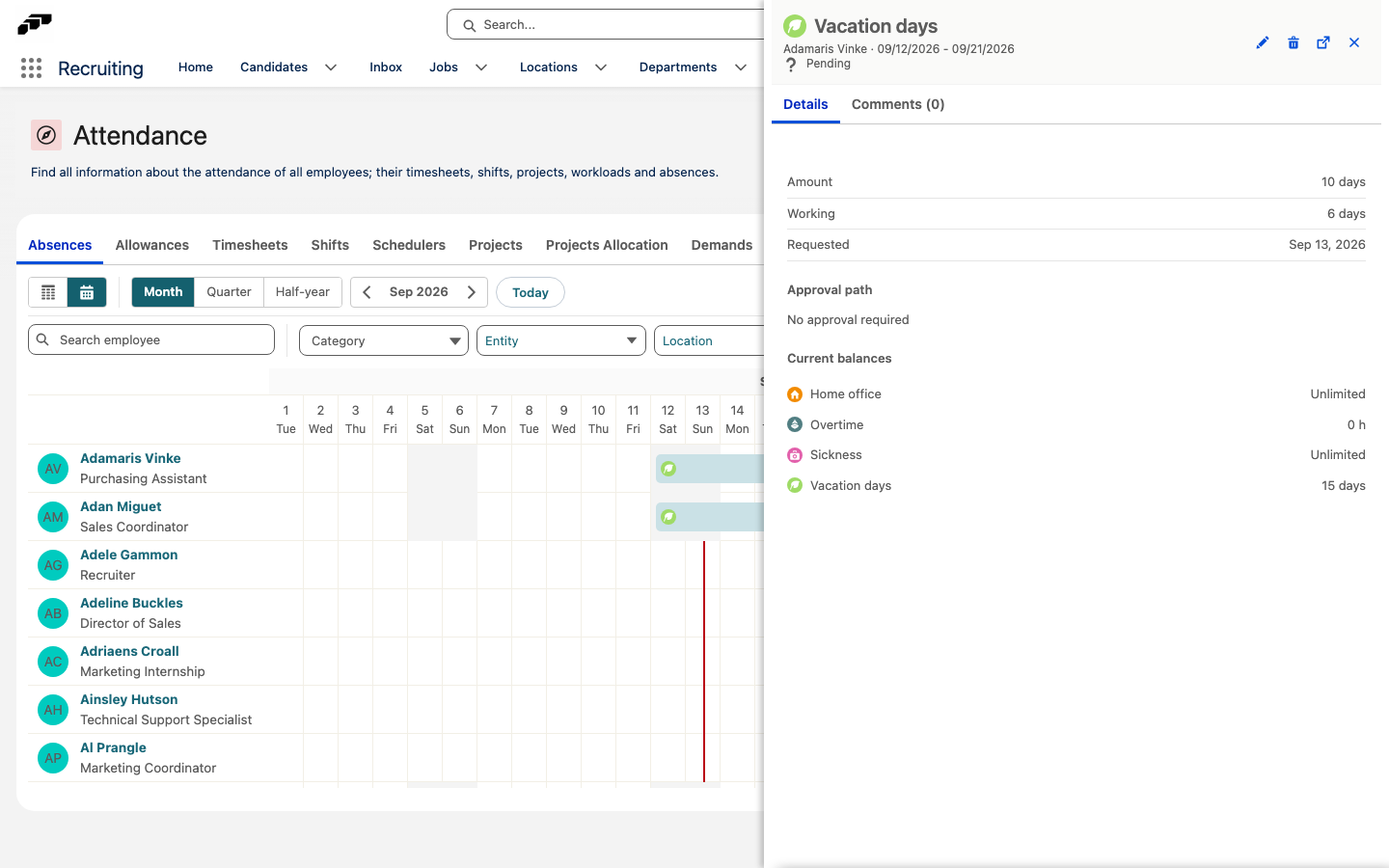
Task: Open the Demands tab
Action: coord(722,245)
